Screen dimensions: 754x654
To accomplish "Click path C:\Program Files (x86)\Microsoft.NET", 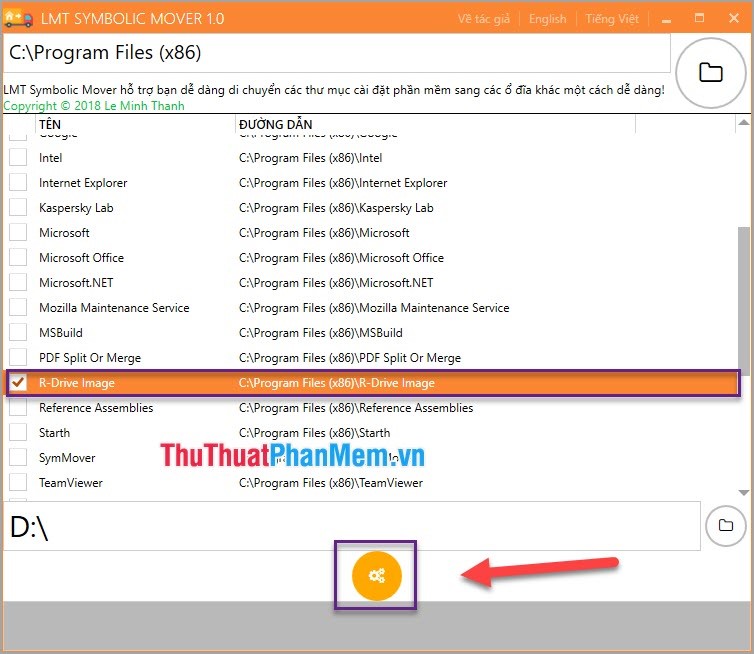I will pyautogui.click(x=336, y=283).
